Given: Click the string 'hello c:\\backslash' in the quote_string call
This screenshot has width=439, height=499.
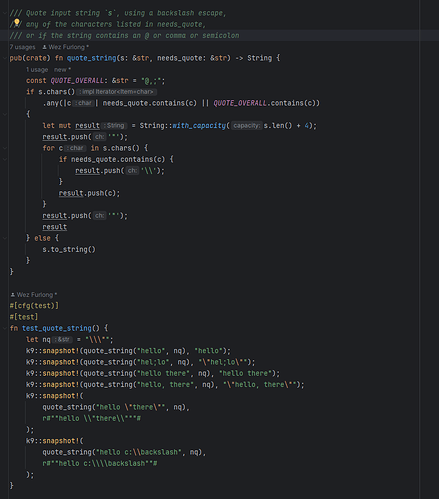Looking at the screenshot, I should [x=139, y=452].
